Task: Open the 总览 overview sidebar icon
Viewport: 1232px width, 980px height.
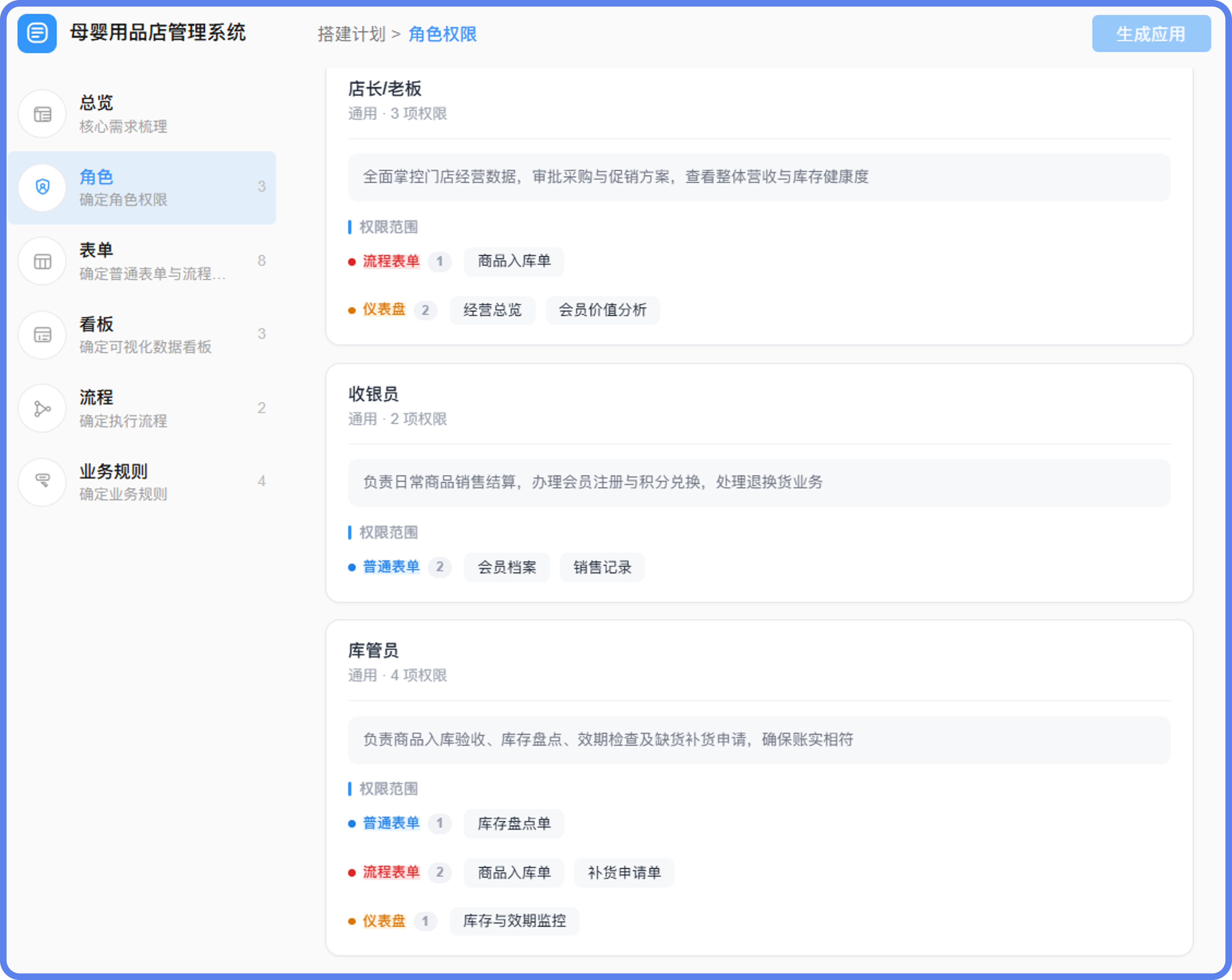Action: pyautogui.click(x=42, y=114)
